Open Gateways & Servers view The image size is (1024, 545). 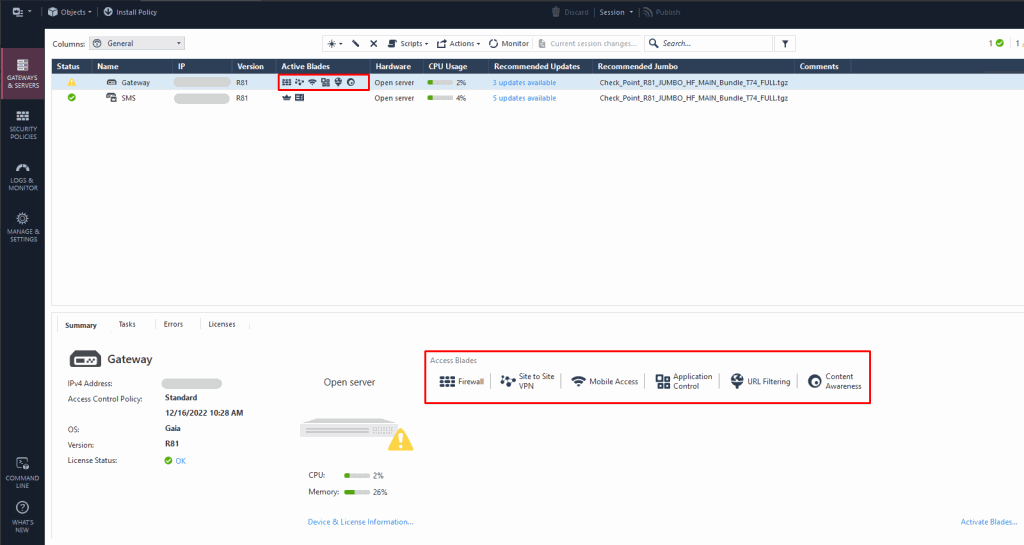tap(23, 73)
